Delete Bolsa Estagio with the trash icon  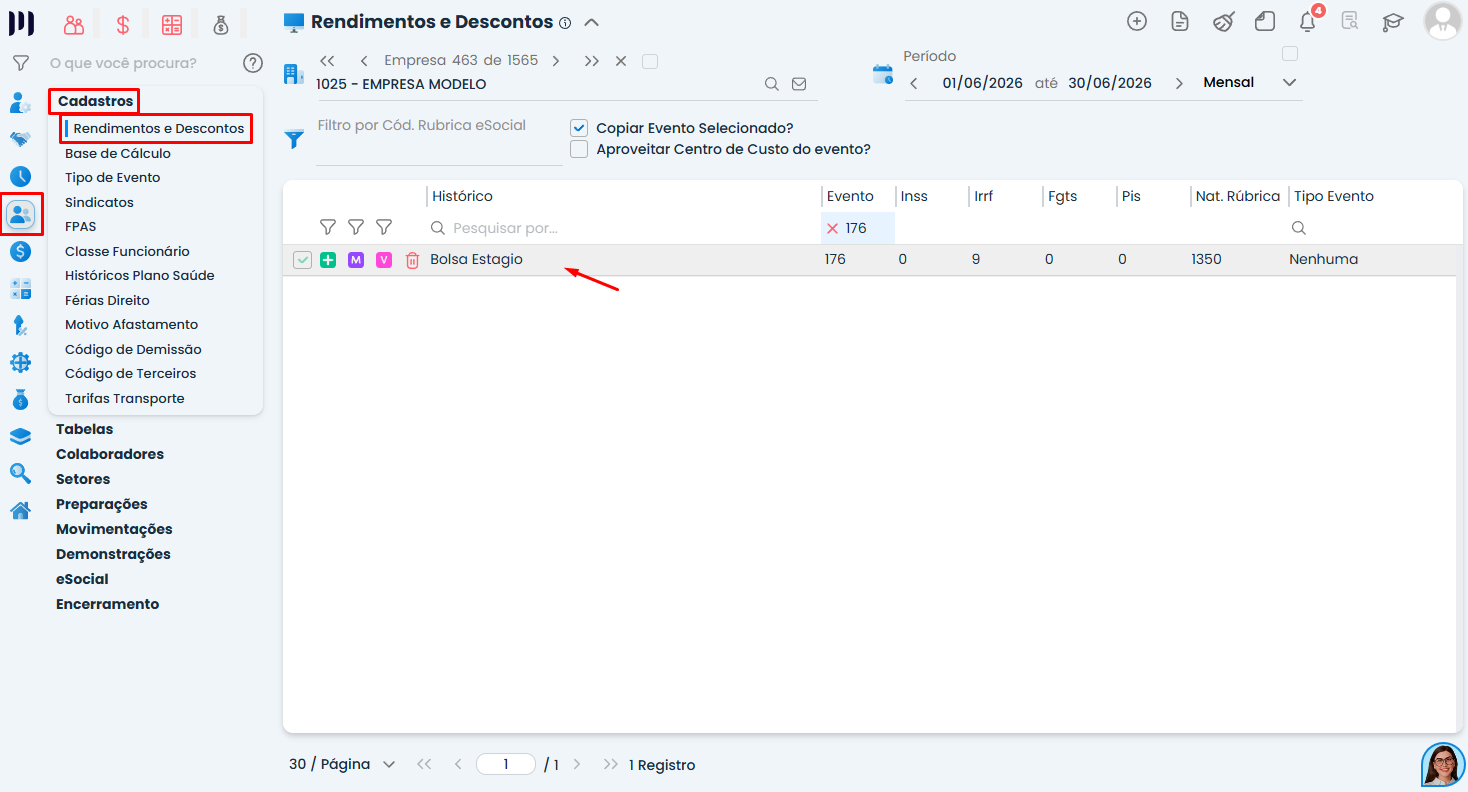[x=412, y=260]
